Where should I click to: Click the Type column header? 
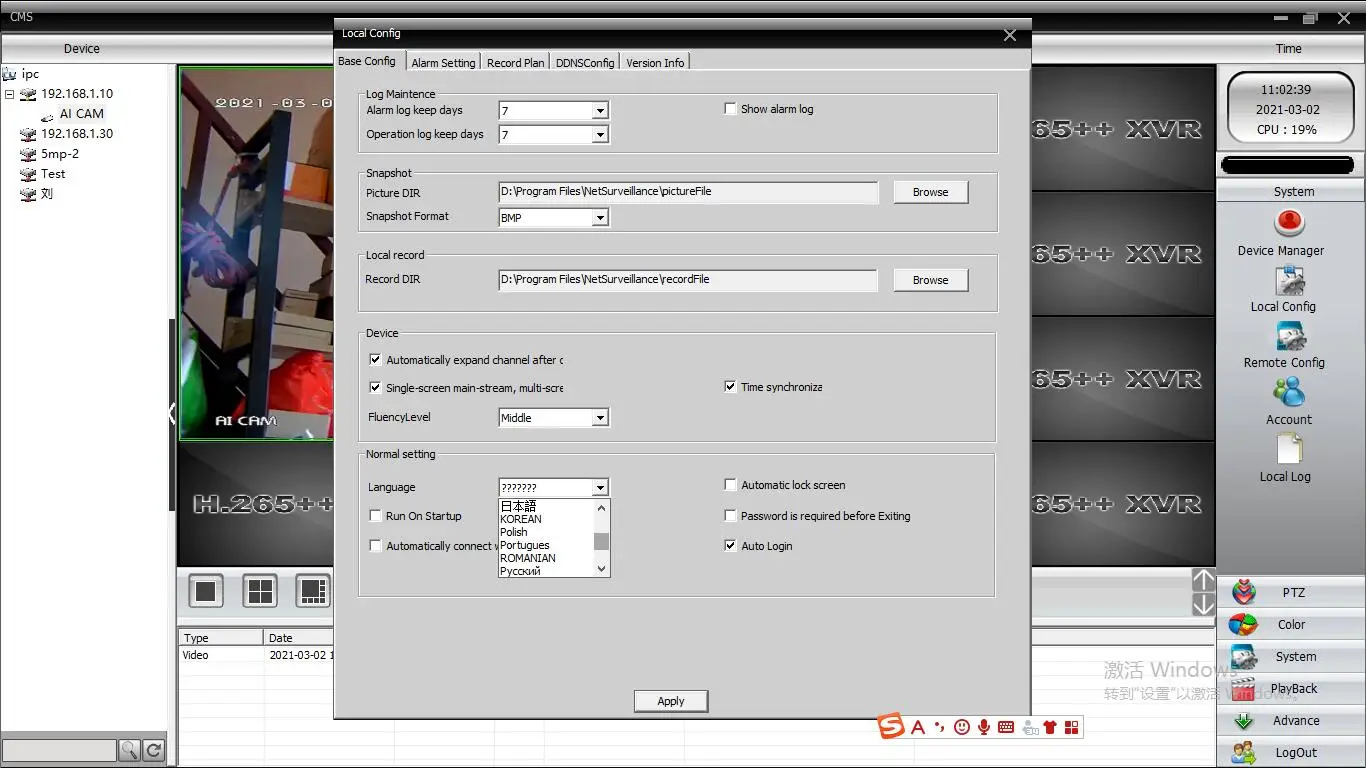point(221,638)
